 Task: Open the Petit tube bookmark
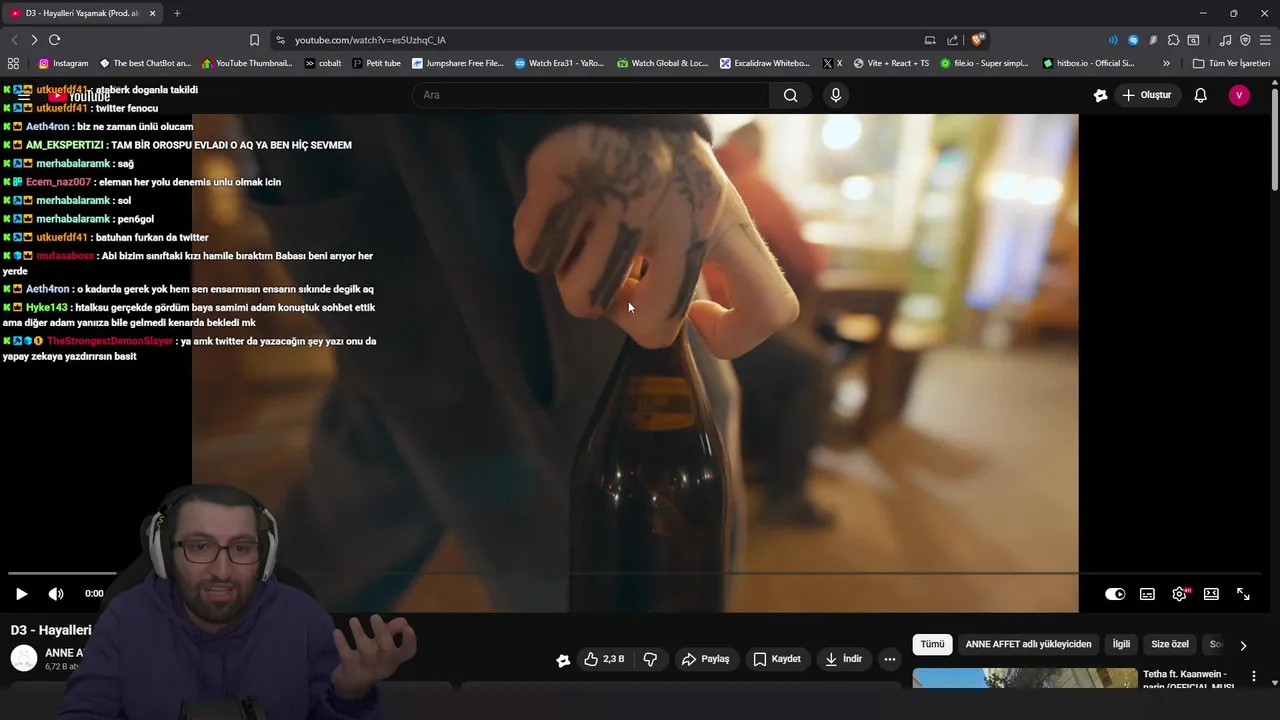pyautogui.click(x=376, y=63)
